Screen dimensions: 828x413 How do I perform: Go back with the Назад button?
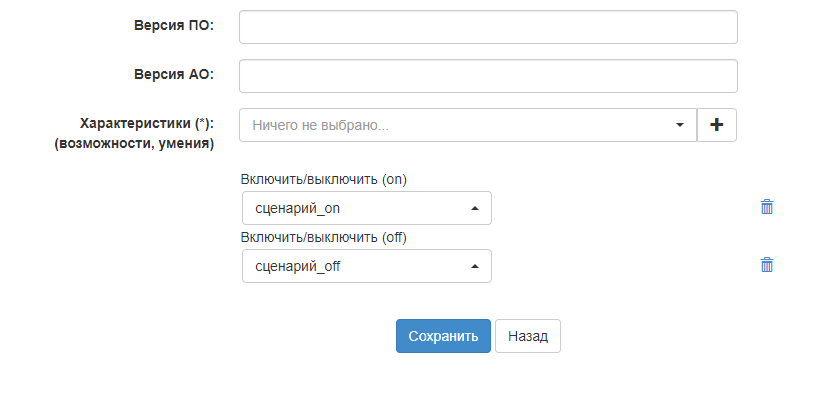(x=528, y=336)
